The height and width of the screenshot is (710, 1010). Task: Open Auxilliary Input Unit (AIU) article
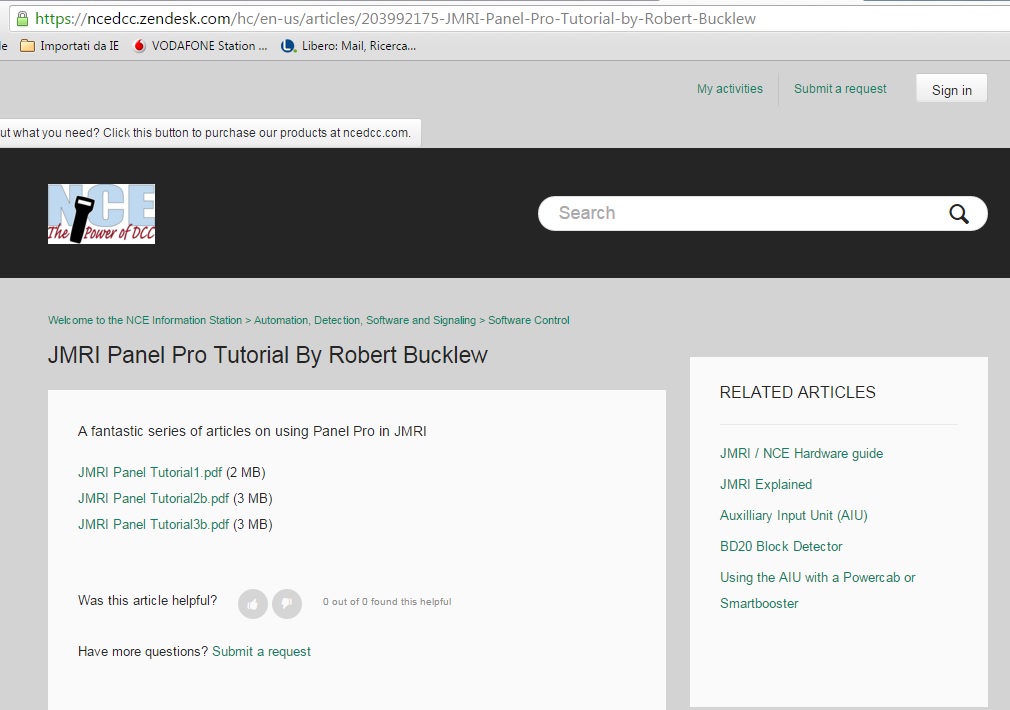point(793,515)
